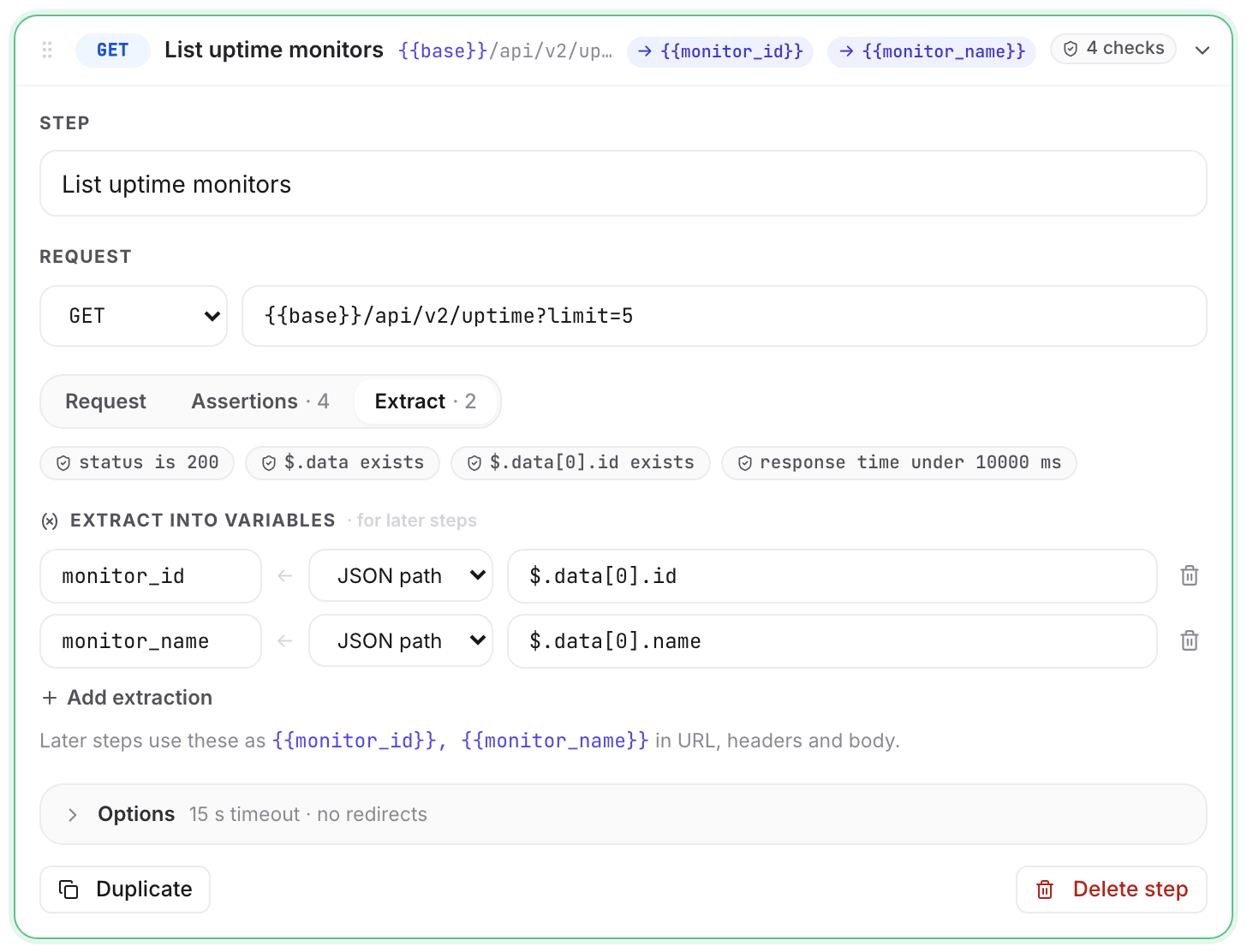Click the {{monitor_id}} header variable pill
This screenshot has width=1247, height=952.
tap(720, 51)
